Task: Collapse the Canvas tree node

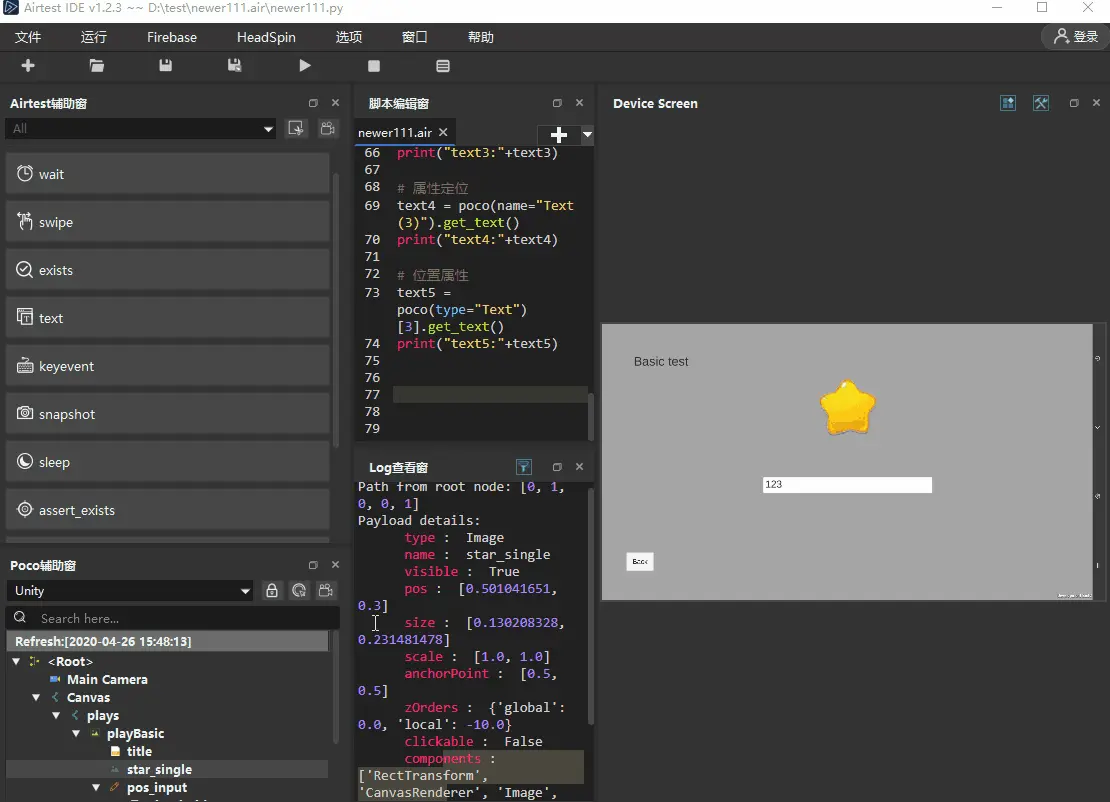Action: [x=36, y=697]
